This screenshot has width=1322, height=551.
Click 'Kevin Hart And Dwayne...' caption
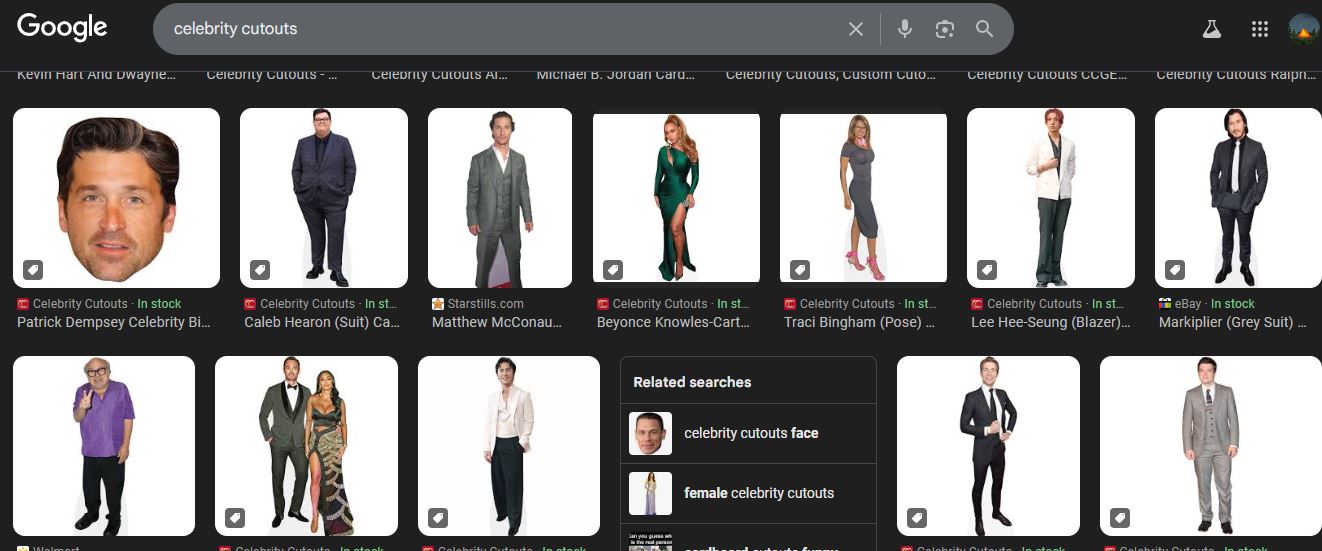click(96, 75)
